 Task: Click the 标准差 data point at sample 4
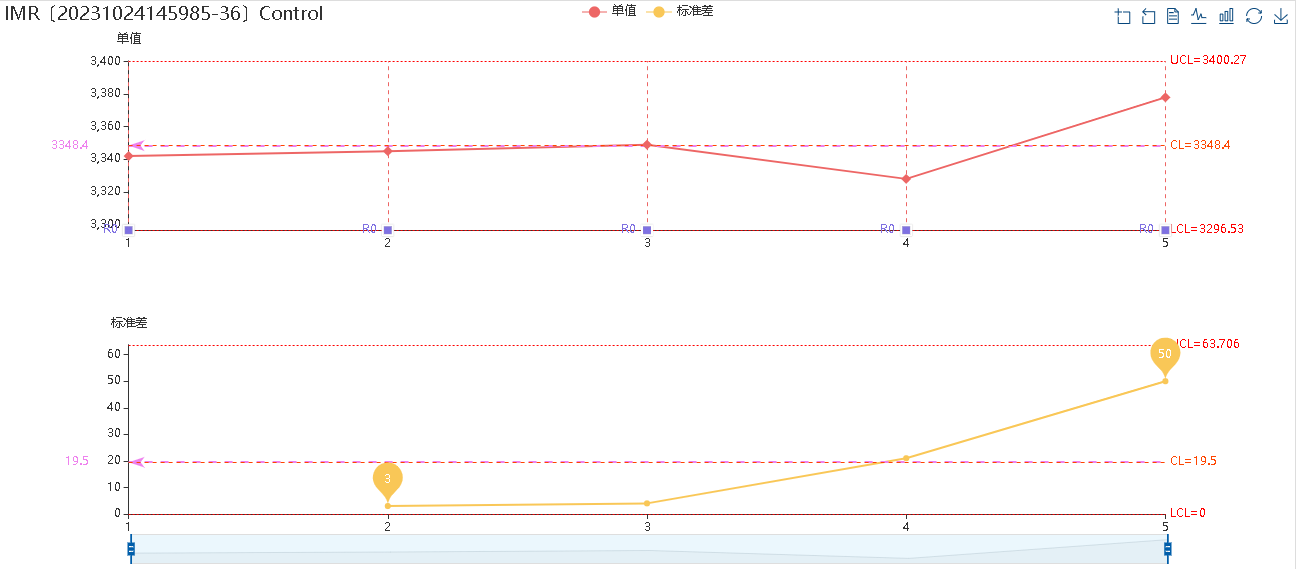click(x=906, y=458)
